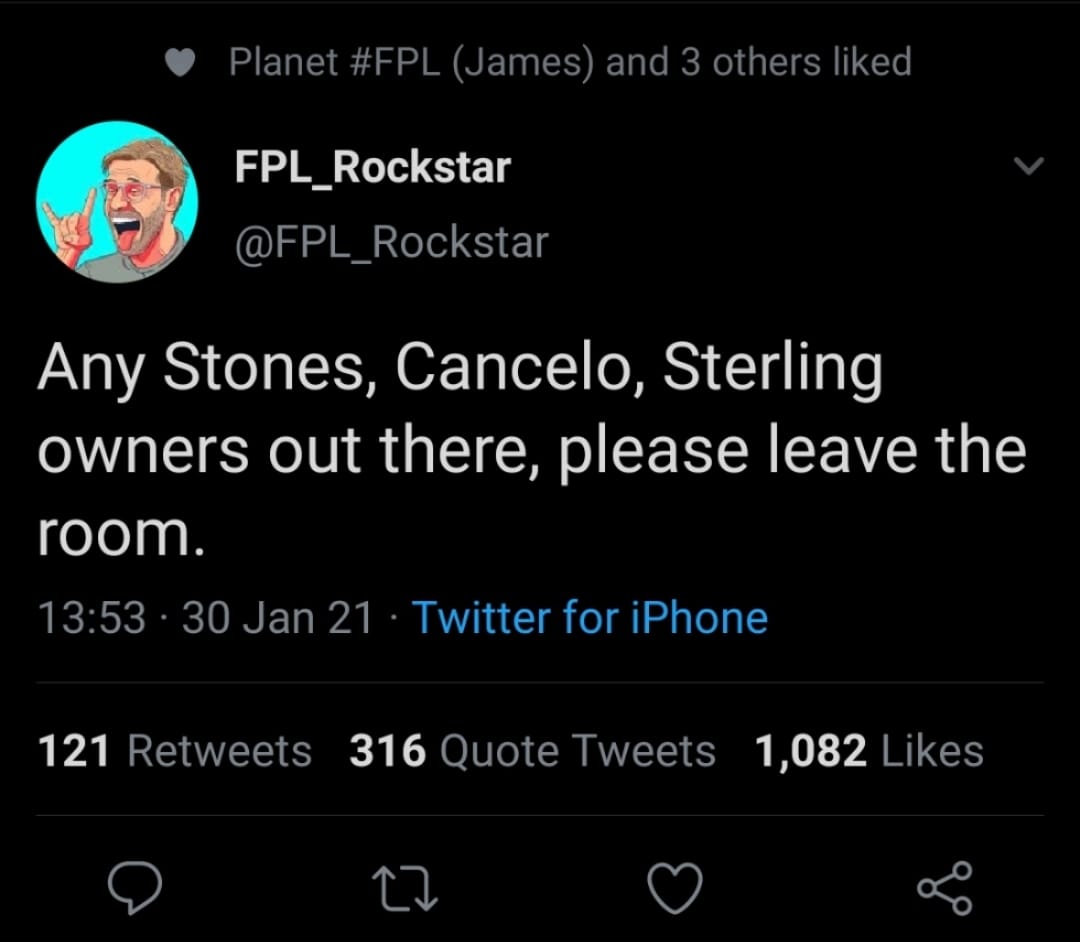Click the '30 Jan 21' date

tap(277, 618)
